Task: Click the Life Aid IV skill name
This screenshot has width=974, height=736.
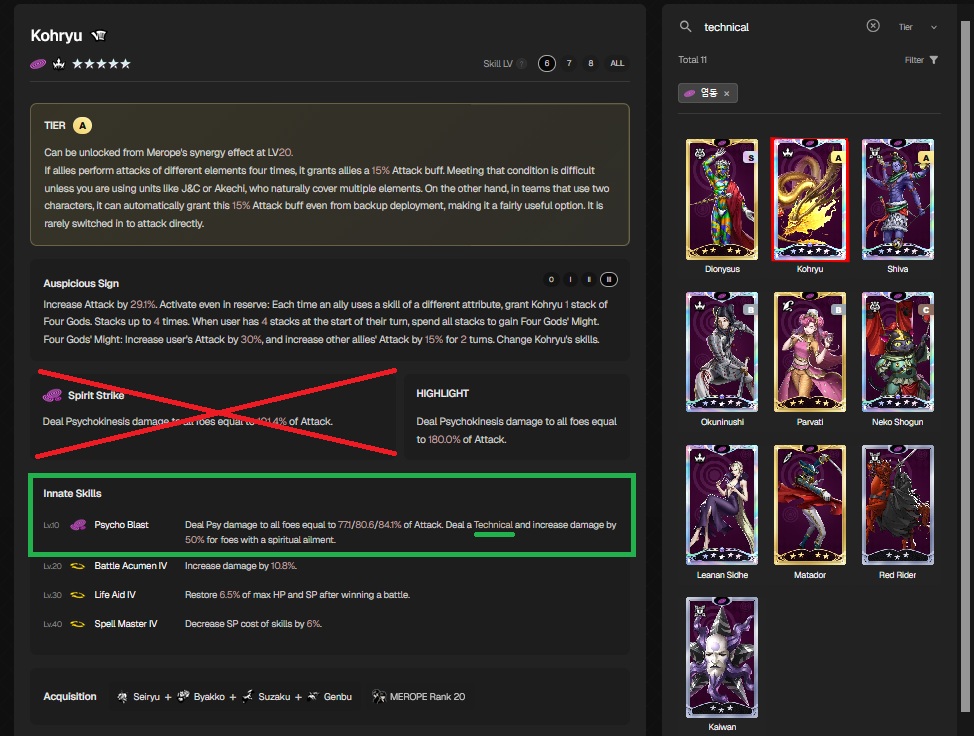Action: click(x=115, y=594)
